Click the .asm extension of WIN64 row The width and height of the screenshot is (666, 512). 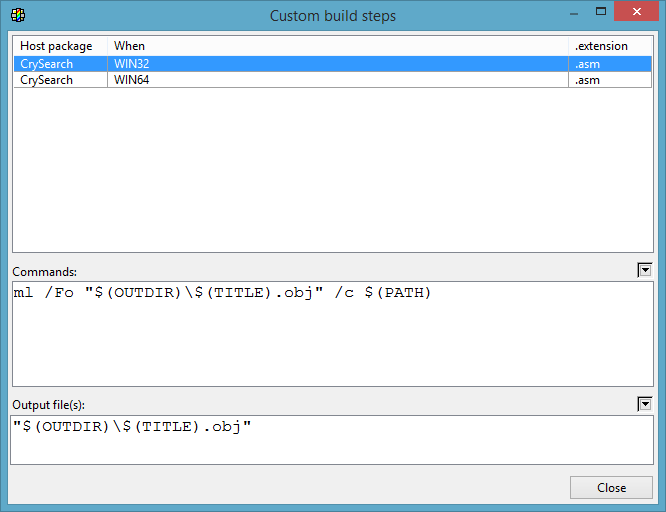pos(587,80)
